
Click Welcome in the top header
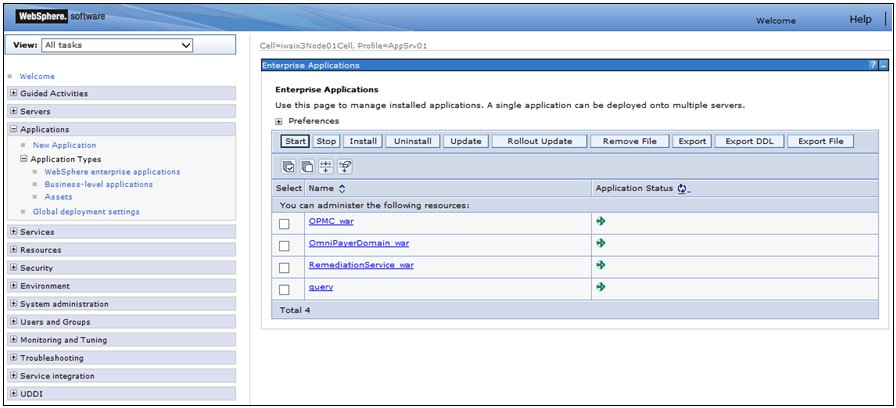pos(775,21)
